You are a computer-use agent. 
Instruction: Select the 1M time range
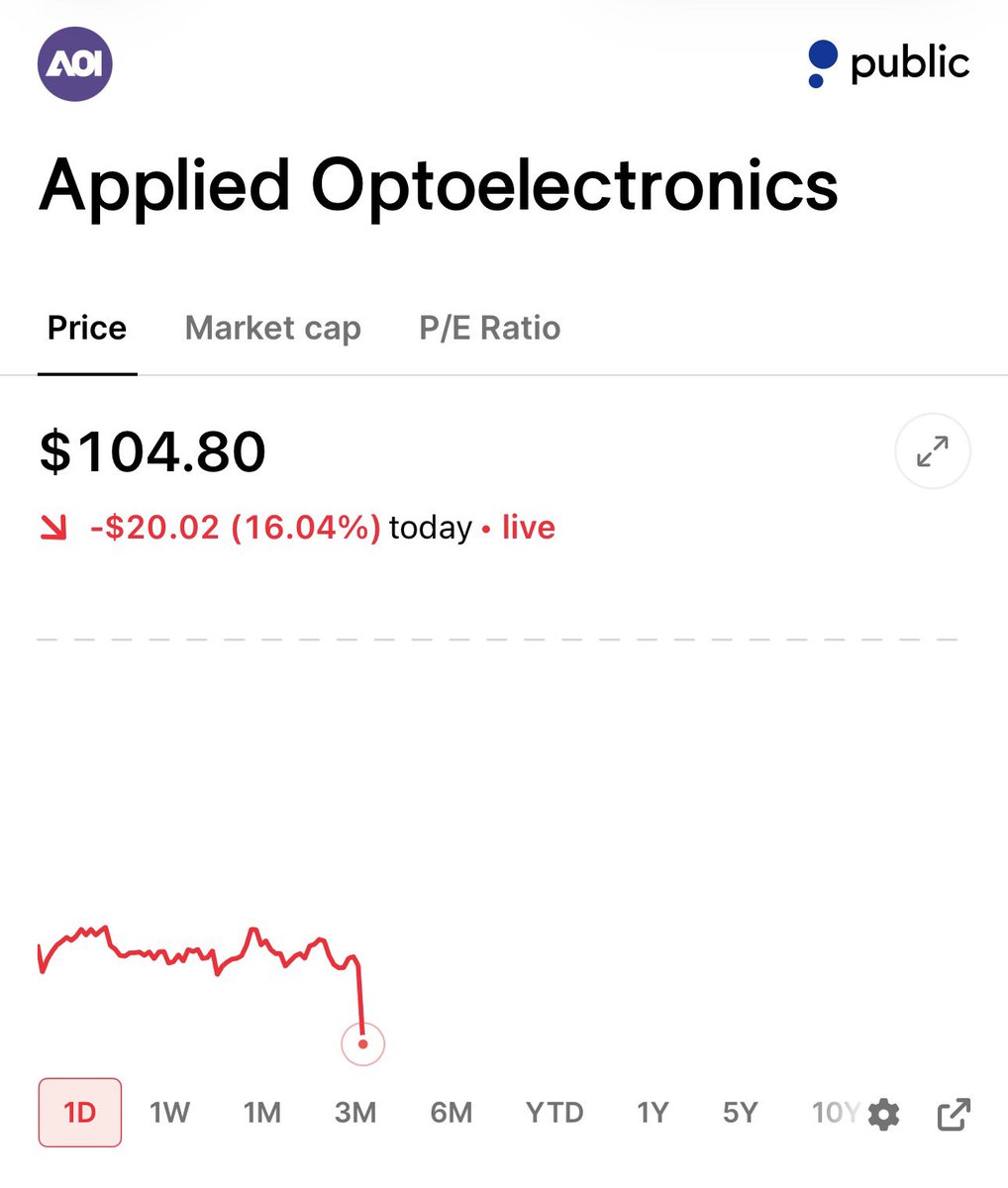click(x=262, y=1113)
